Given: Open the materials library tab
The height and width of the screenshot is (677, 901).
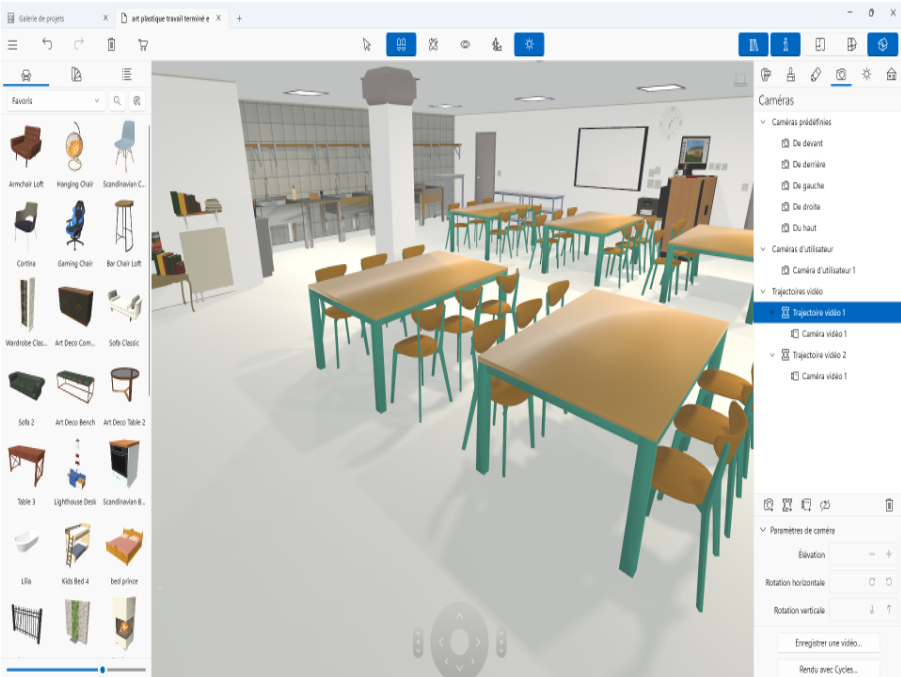Looking at the screenshot, I should [x=76, y=74].
